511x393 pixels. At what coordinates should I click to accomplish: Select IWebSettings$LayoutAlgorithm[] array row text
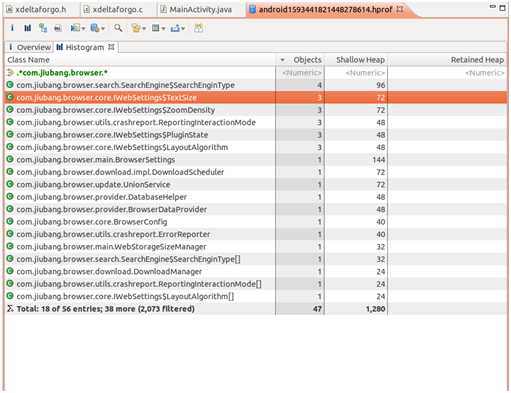[125, 296]
